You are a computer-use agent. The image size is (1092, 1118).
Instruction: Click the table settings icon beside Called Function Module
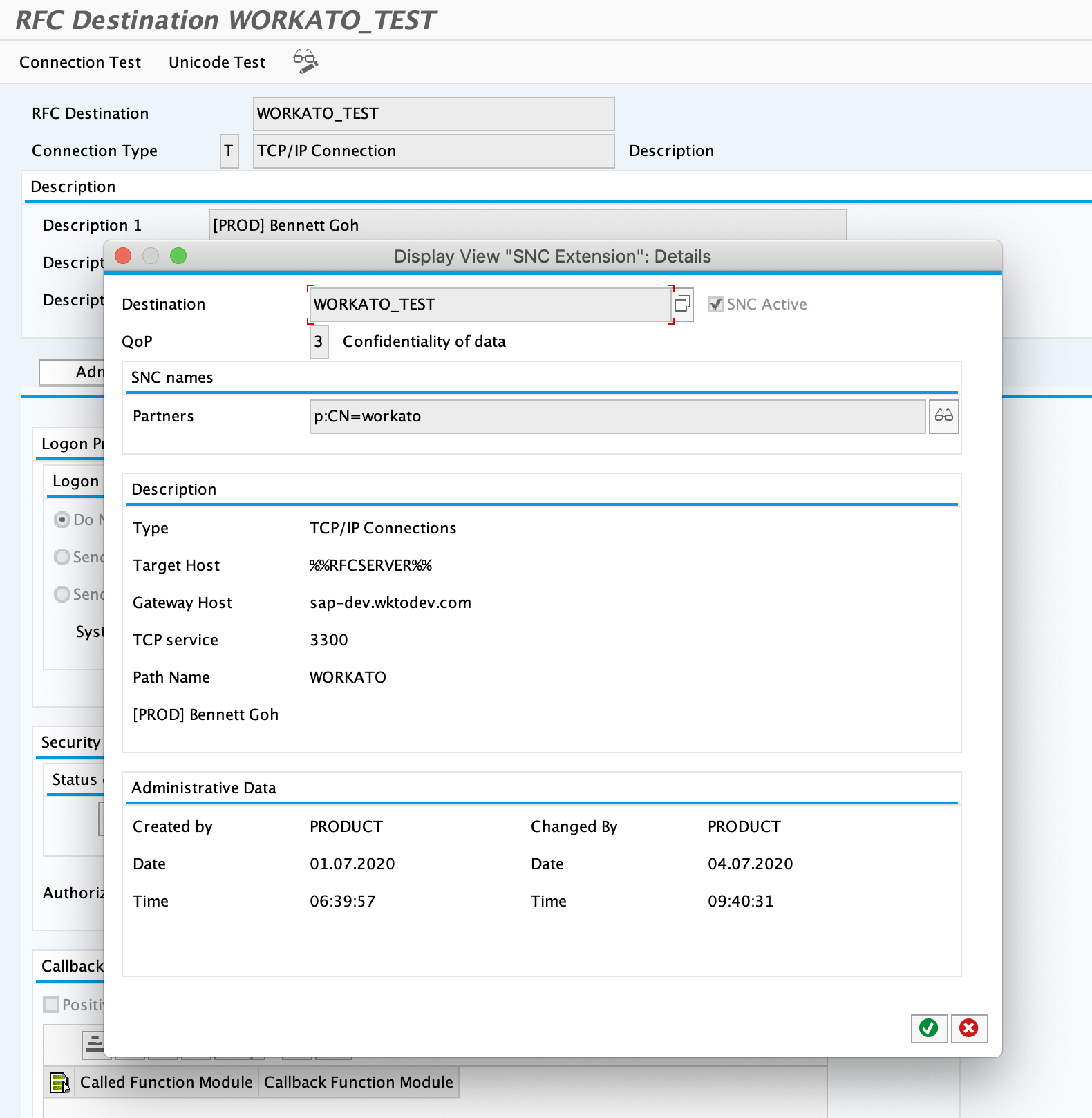pos(60,1082)
